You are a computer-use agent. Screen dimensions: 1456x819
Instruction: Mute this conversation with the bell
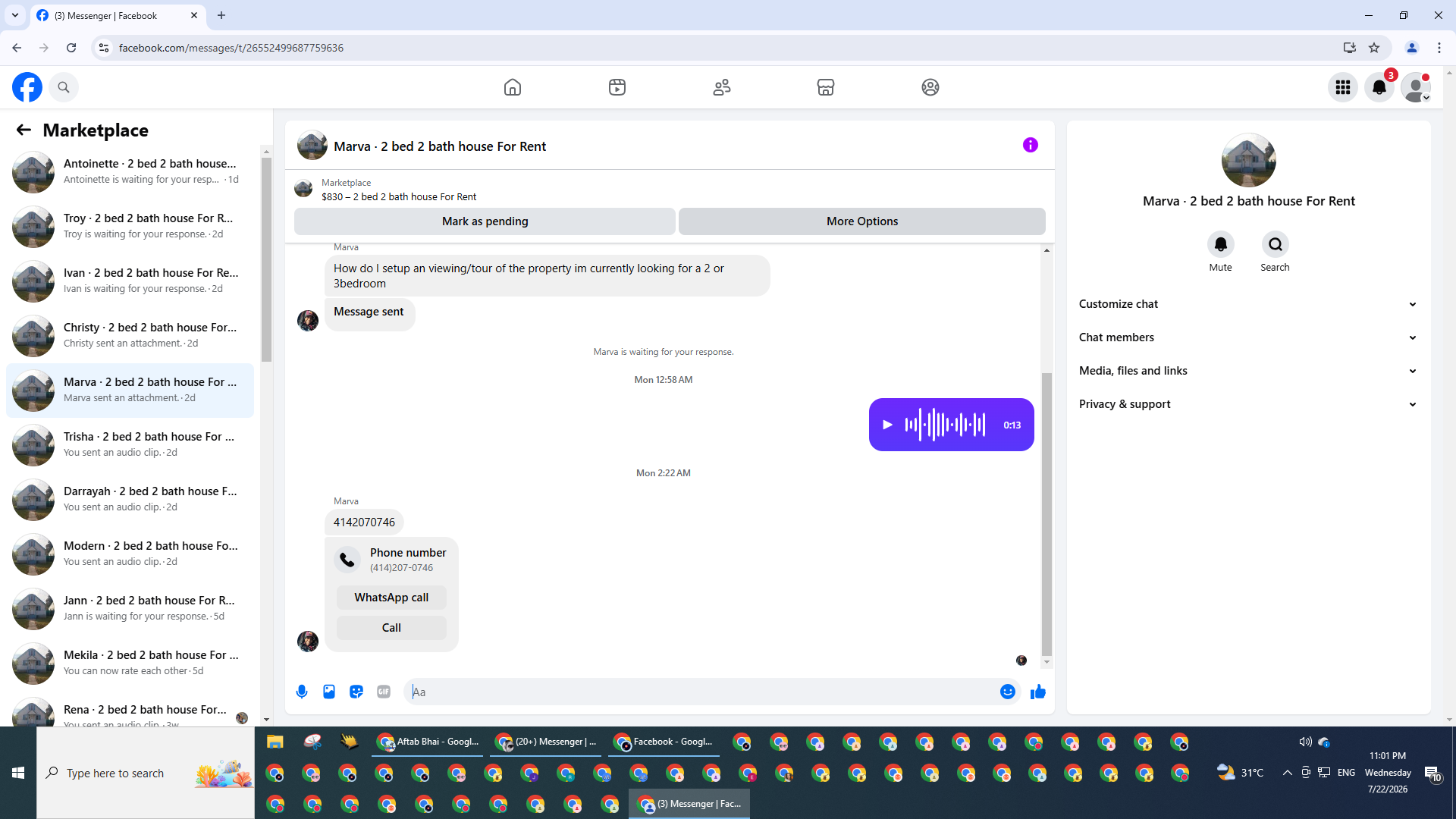pyautogui.click(x=1220, y=244)
